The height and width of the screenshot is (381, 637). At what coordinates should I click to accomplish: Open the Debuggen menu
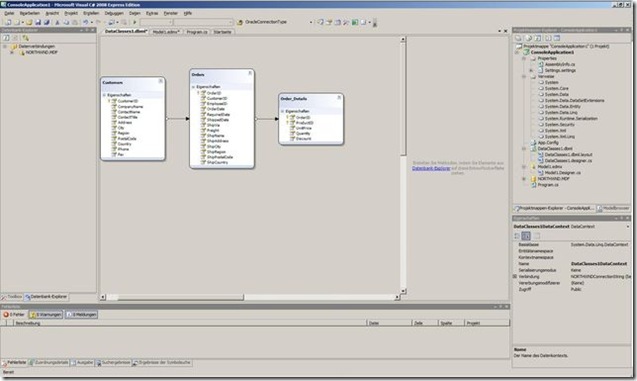tap(114, 13)
